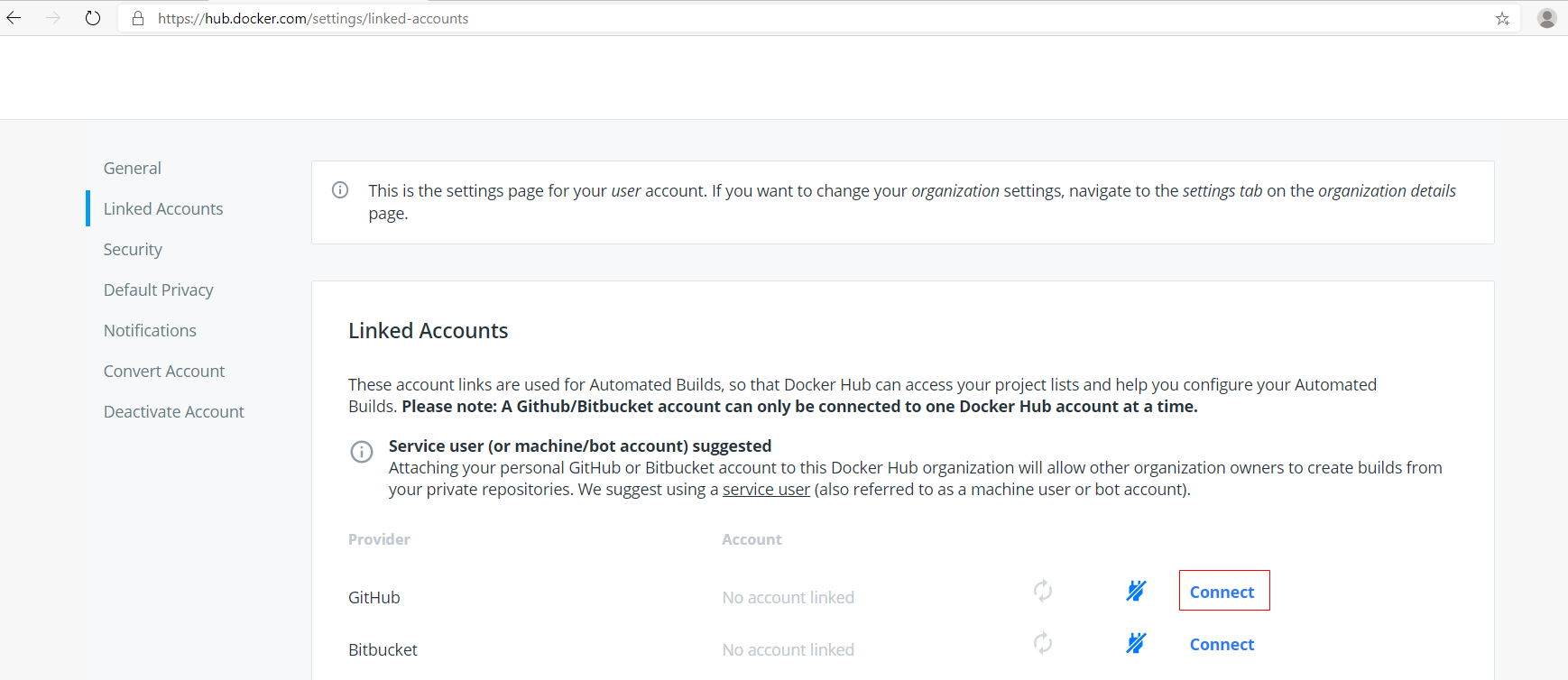The height and width of the screenshot is (680, 1568).
Task: Connect a GitHub account
Action: [1222, 592]
